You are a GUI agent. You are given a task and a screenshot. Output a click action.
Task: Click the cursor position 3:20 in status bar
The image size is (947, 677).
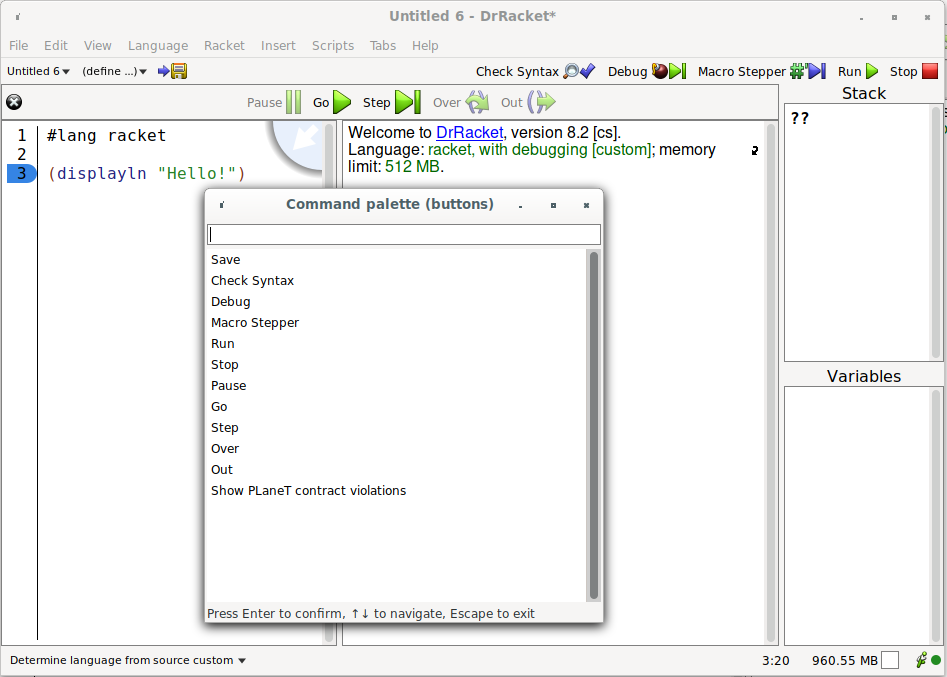point(775,661)
